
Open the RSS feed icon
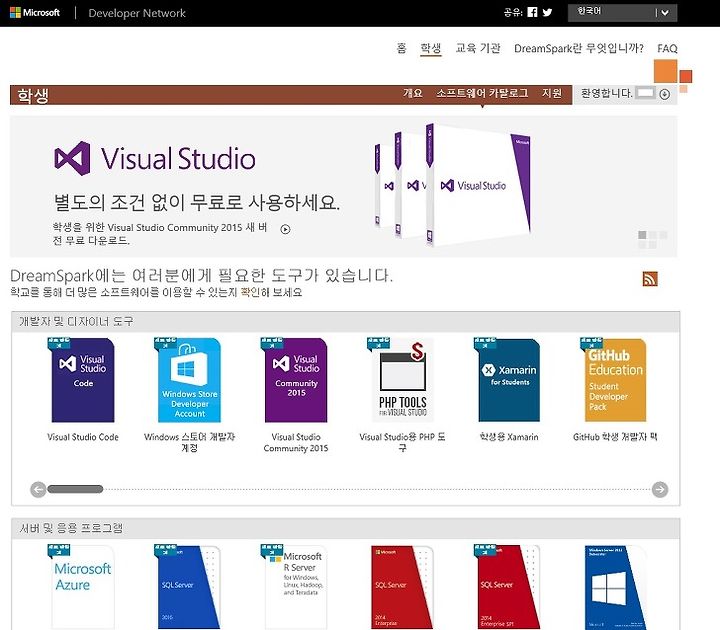[650, 279]
